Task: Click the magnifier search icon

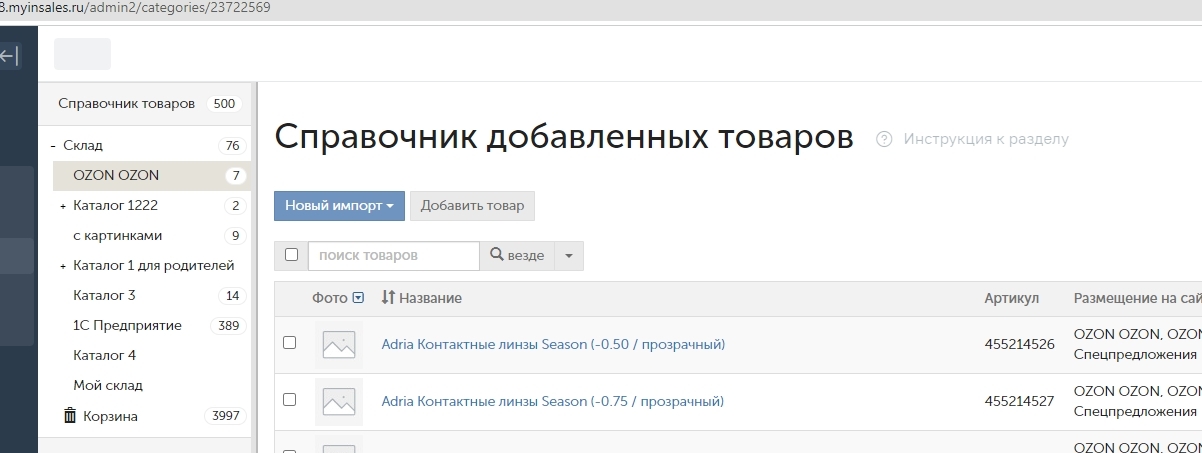Action: 497,256
